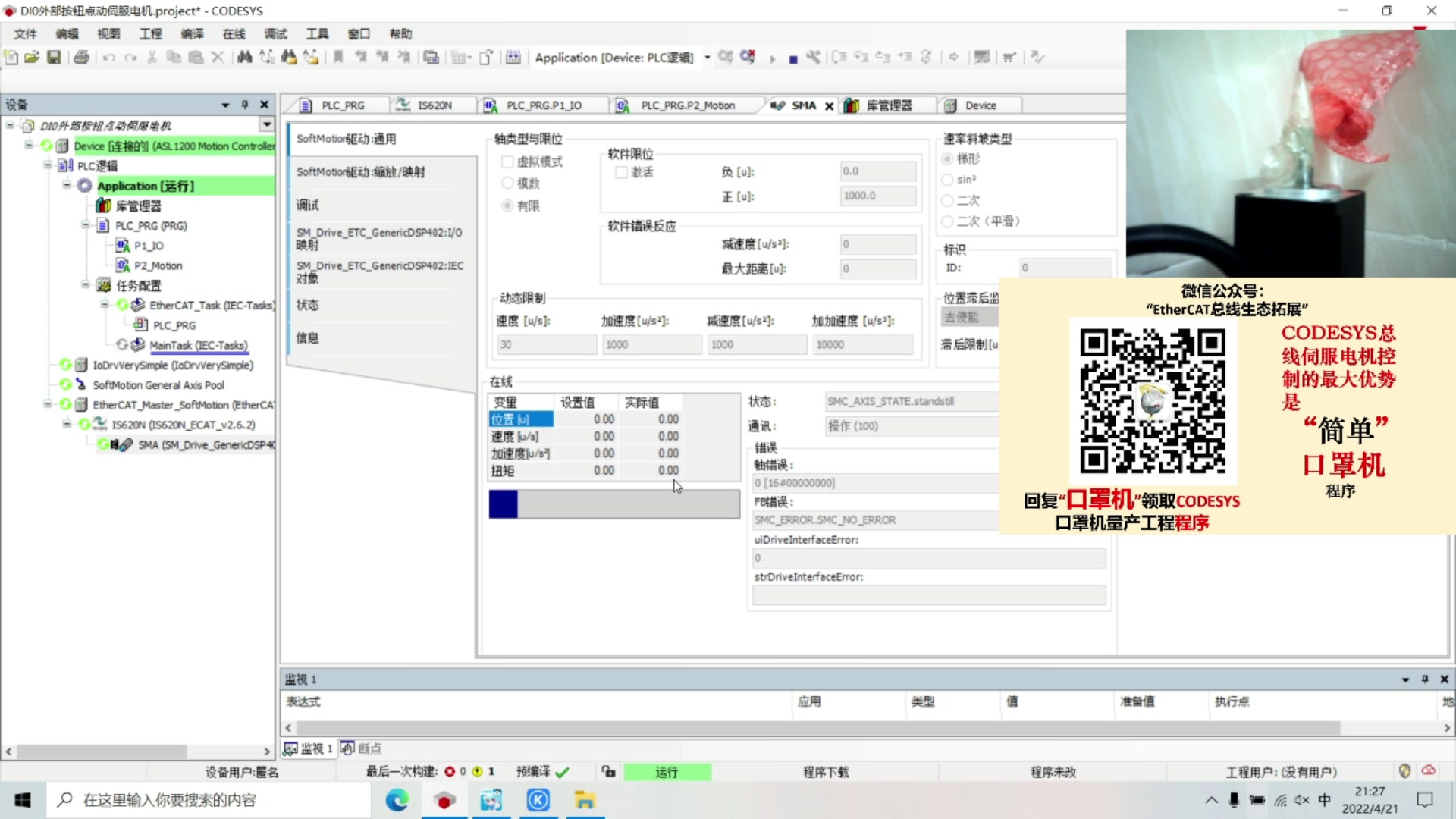Screen dimensions: 1456x819
Task: Start the application with the Run icon
Action: (771, 57)
